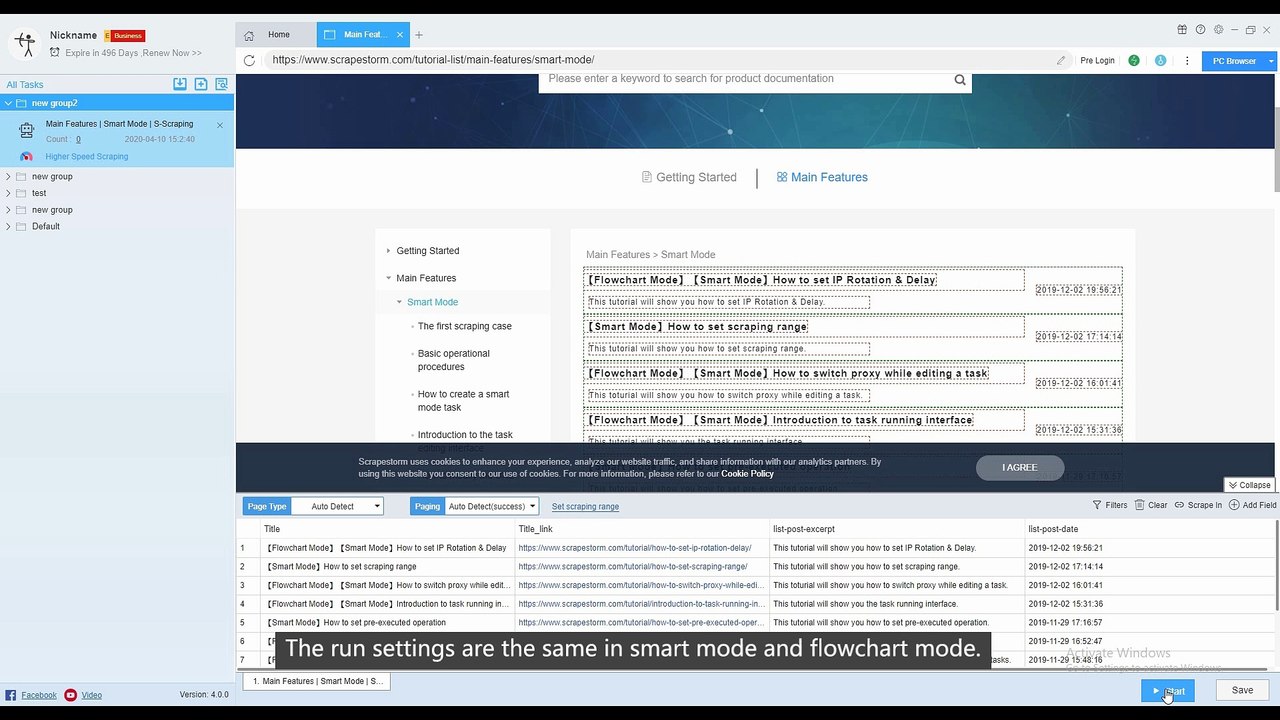
Task: Click the documentation search magnifier icon
Action: coord(960,80)
